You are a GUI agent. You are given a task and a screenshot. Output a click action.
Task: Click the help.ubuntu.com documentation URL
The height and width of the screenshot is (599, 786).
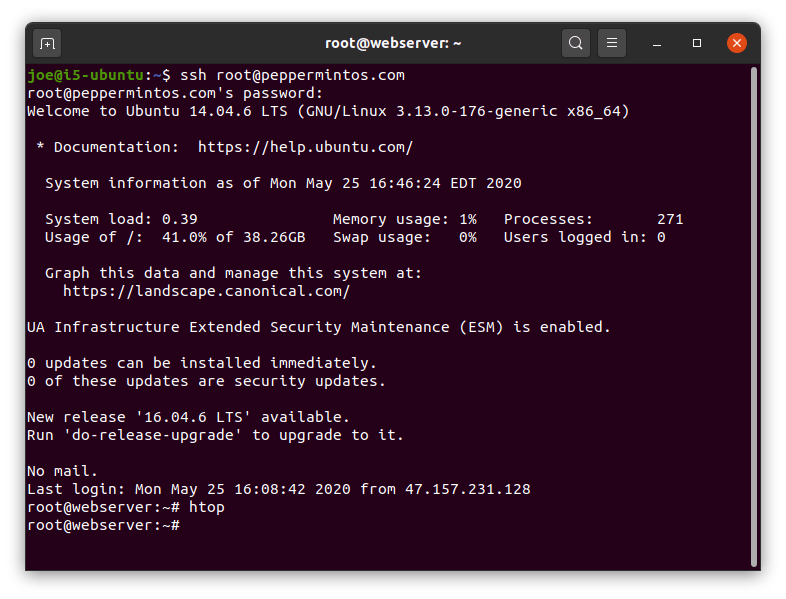coord(305,147)
